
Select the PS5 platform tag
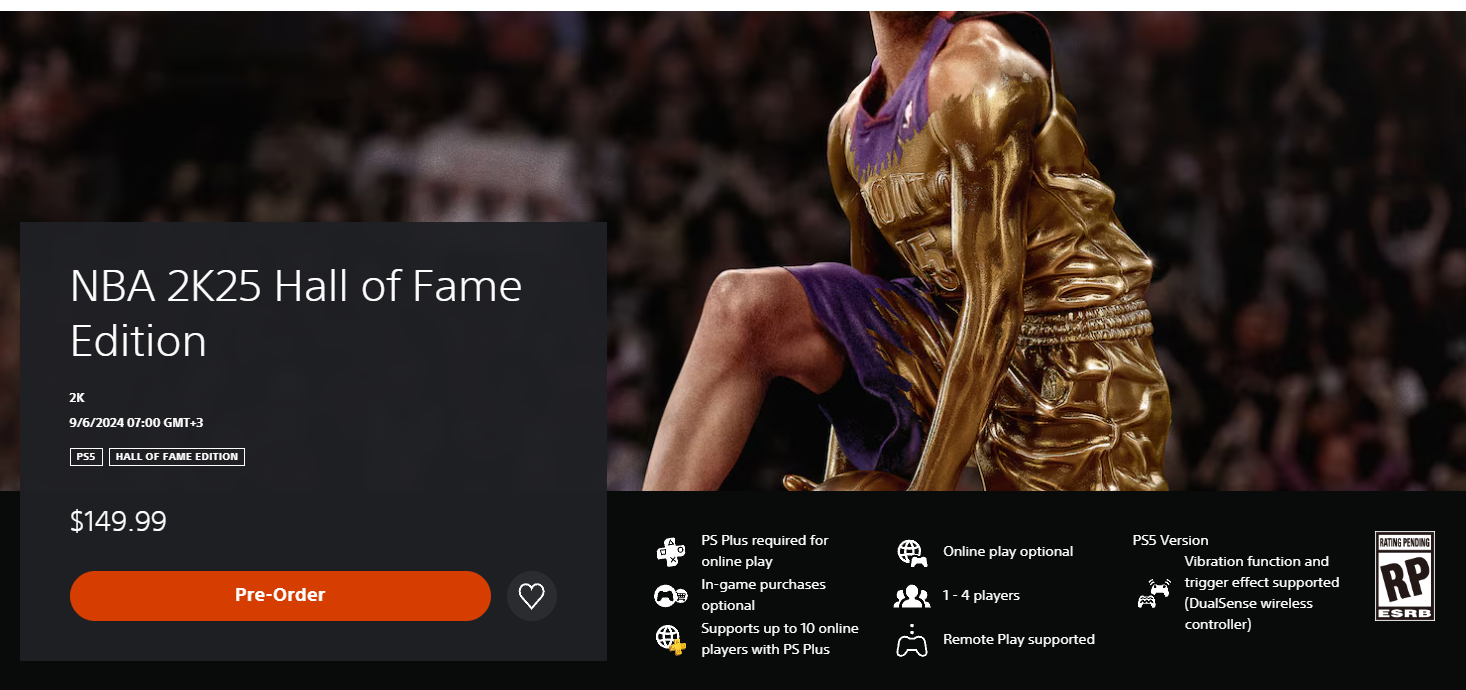(x=86, y=457)
